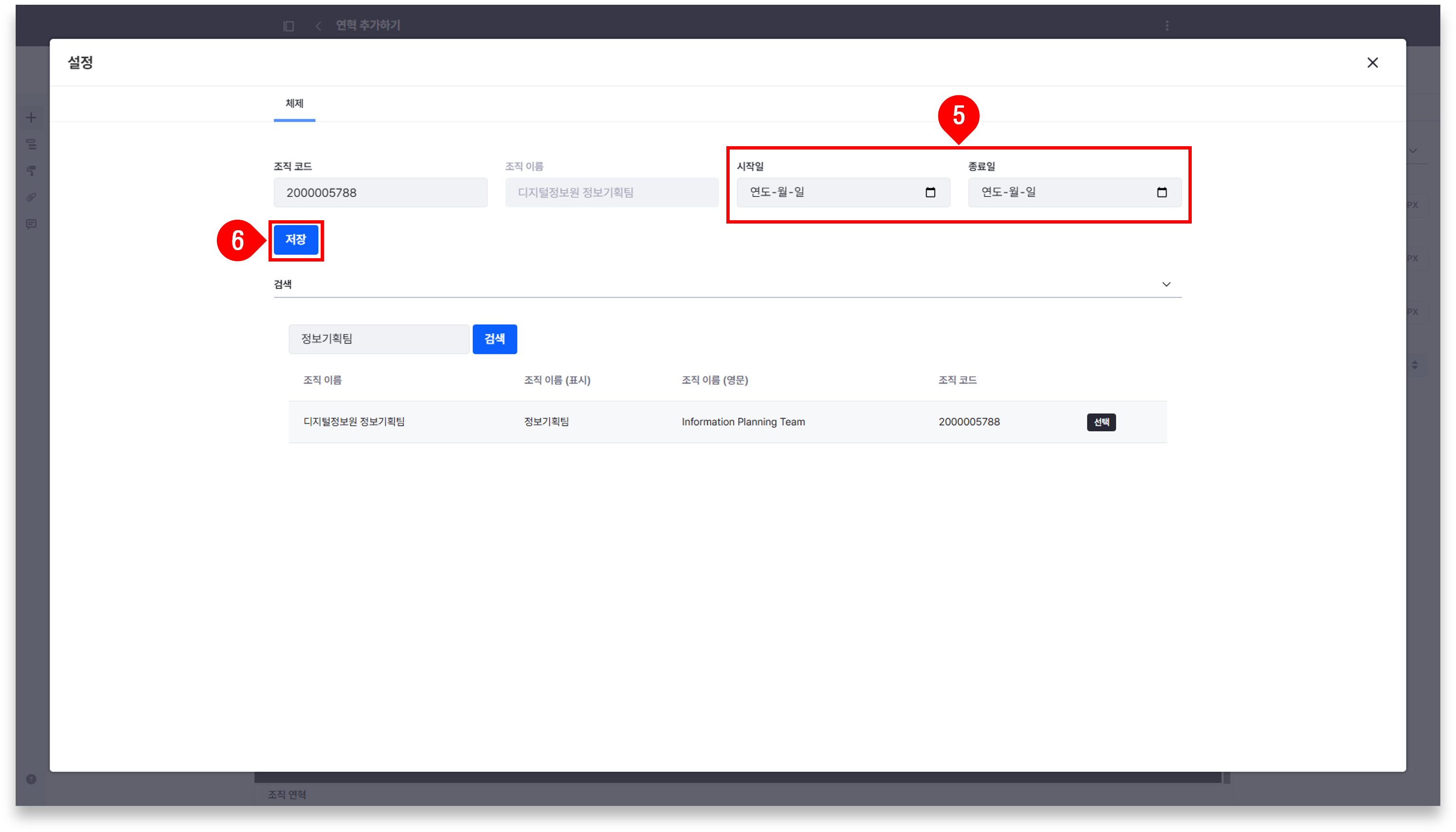This screenshot has height=832, width=1456.
Task: Open calendar picker for 종료일 field
Action: click(x=1161, y=193)
